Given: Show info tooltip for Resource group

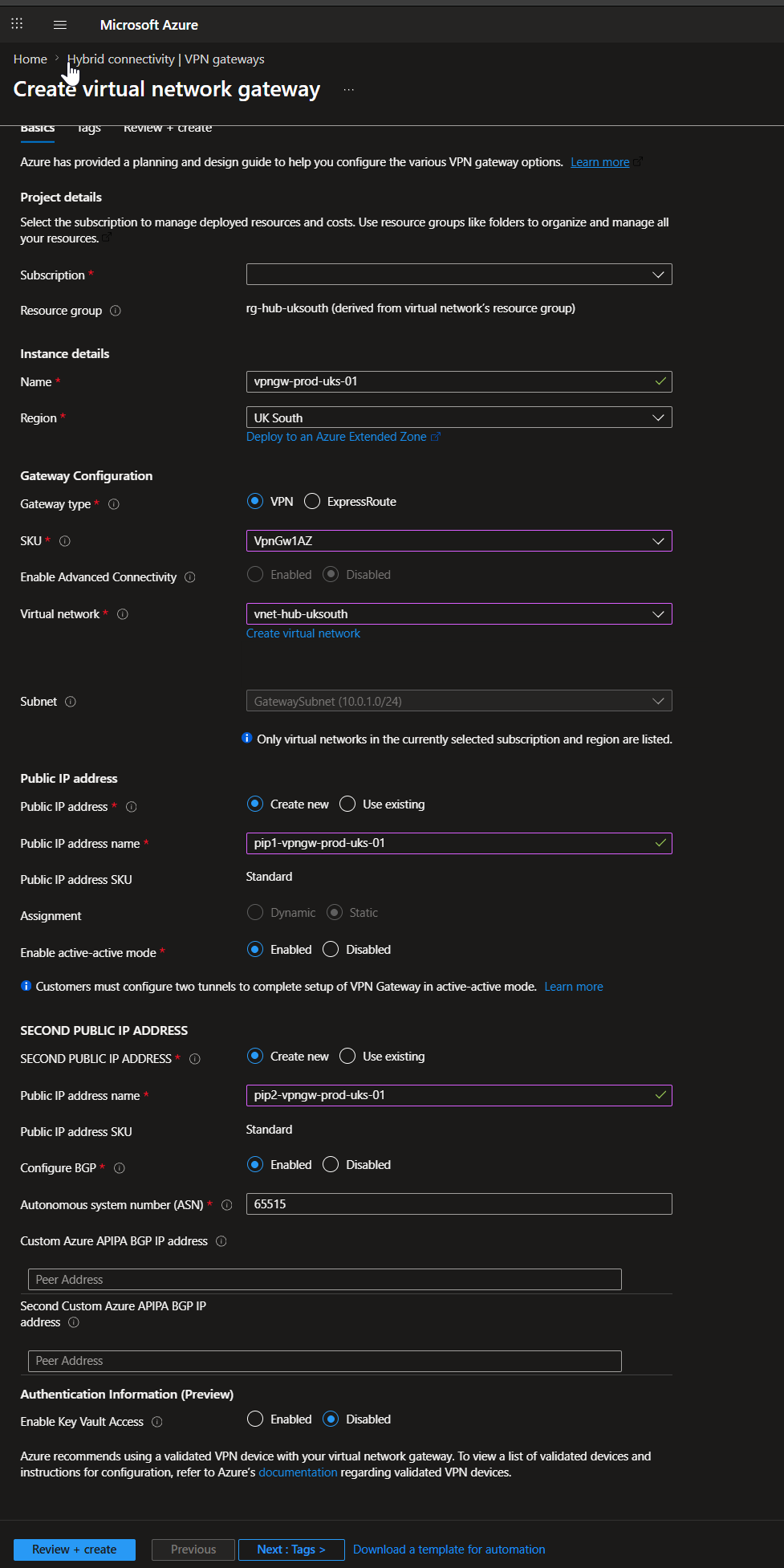Looking at the screenshot, I should click(116, 311).
